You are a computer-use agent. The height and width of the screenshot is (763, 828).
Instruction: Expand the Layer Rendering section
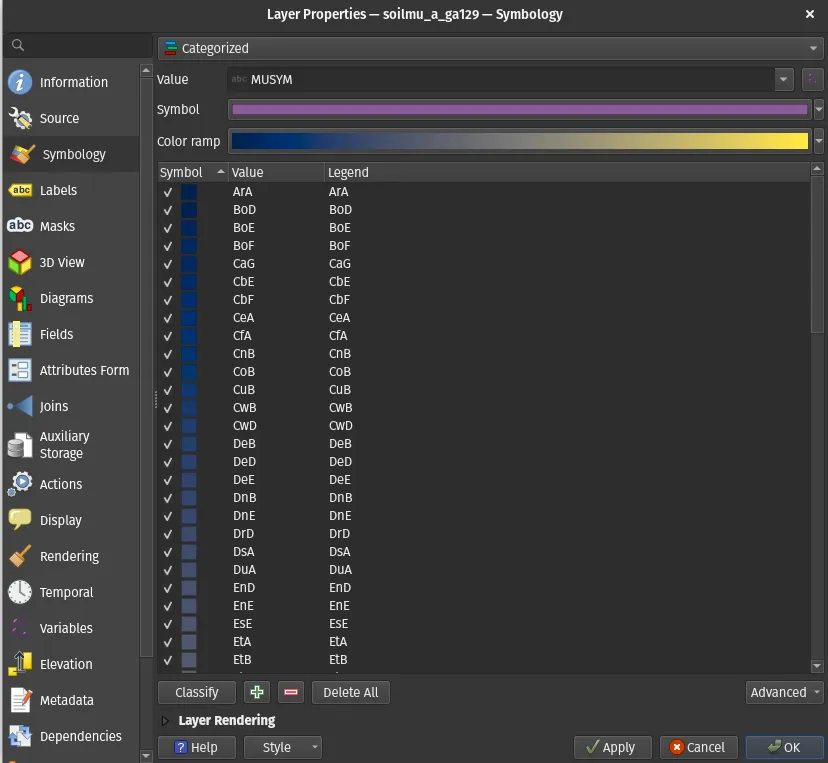(165, 720)
